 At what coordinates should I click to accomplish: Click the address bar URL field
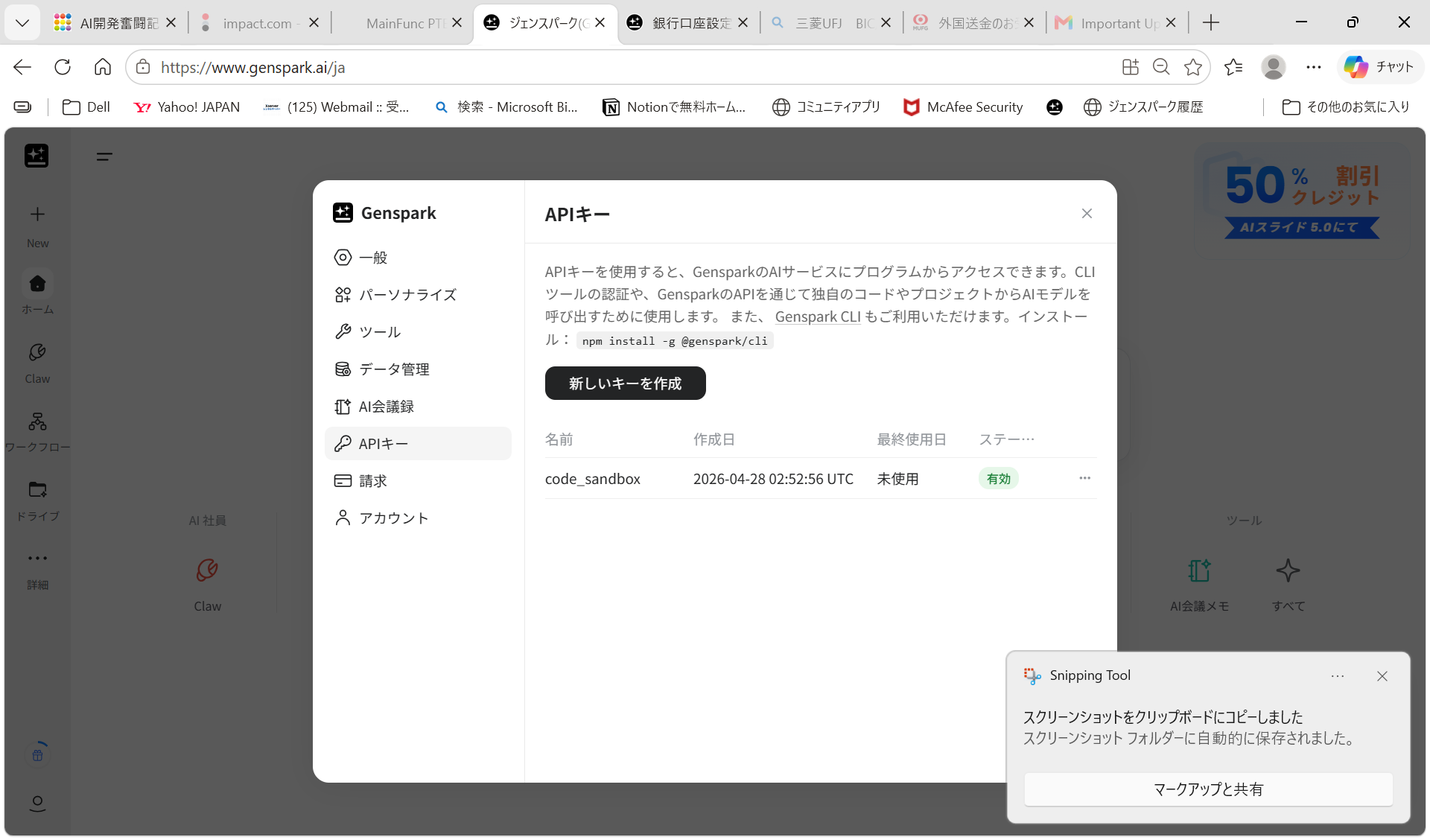626,67
